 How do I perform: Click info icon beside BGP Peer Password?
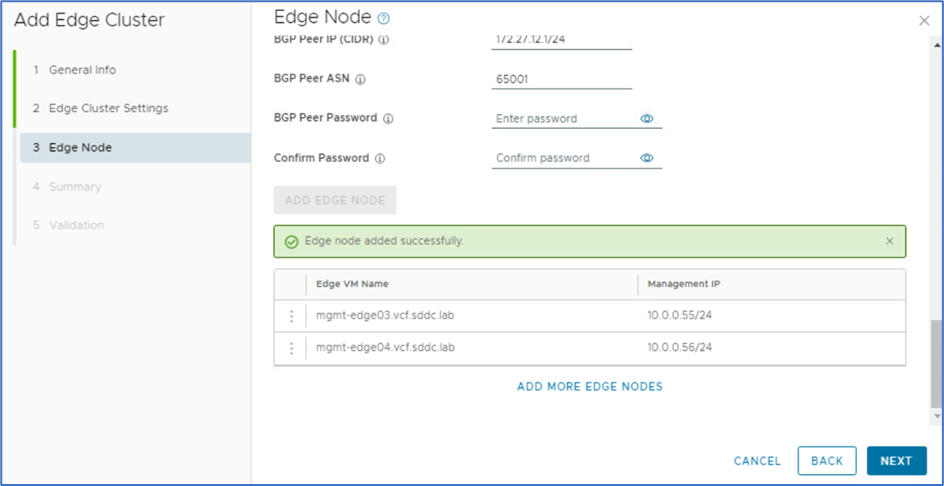point(388,118)
